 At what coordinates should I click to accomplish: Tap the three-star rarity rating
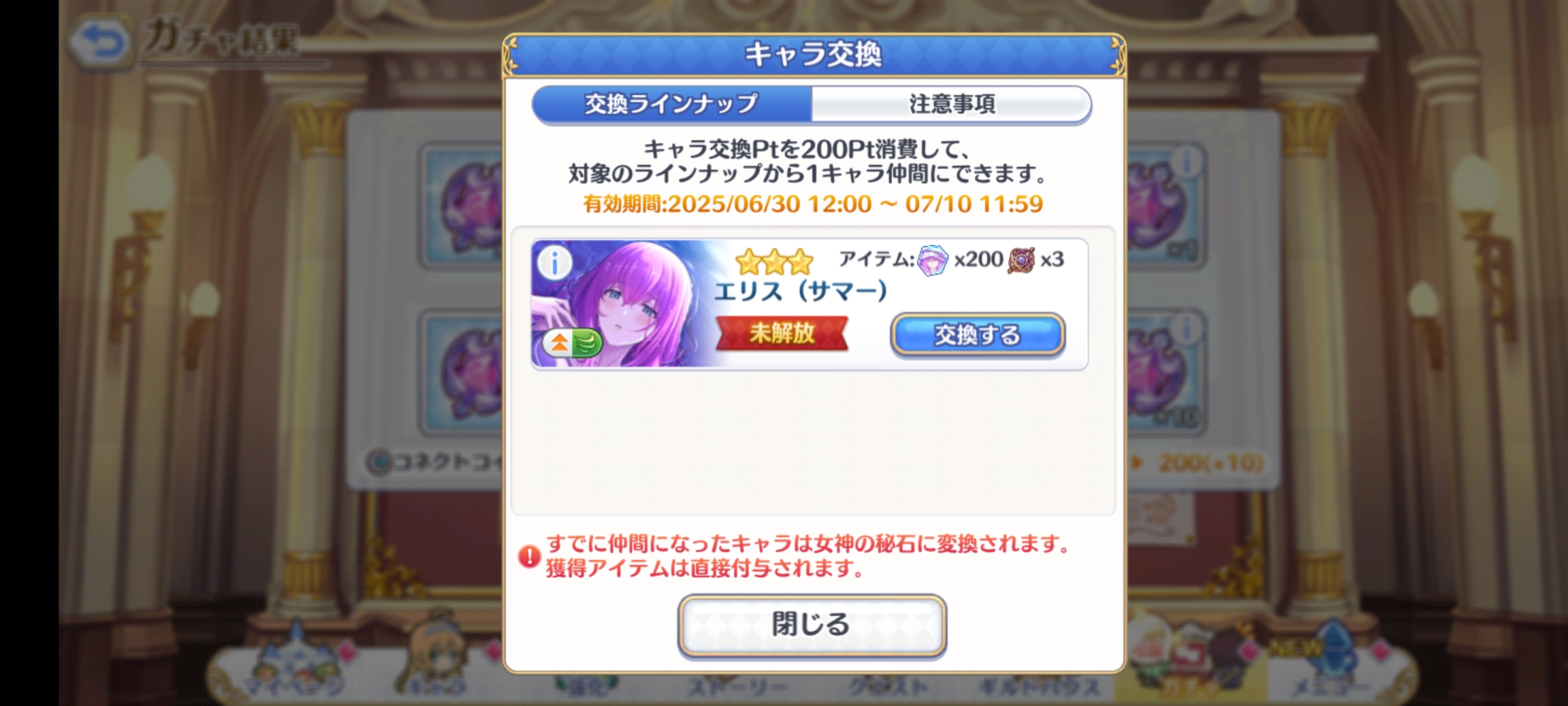tap(774, 261)
